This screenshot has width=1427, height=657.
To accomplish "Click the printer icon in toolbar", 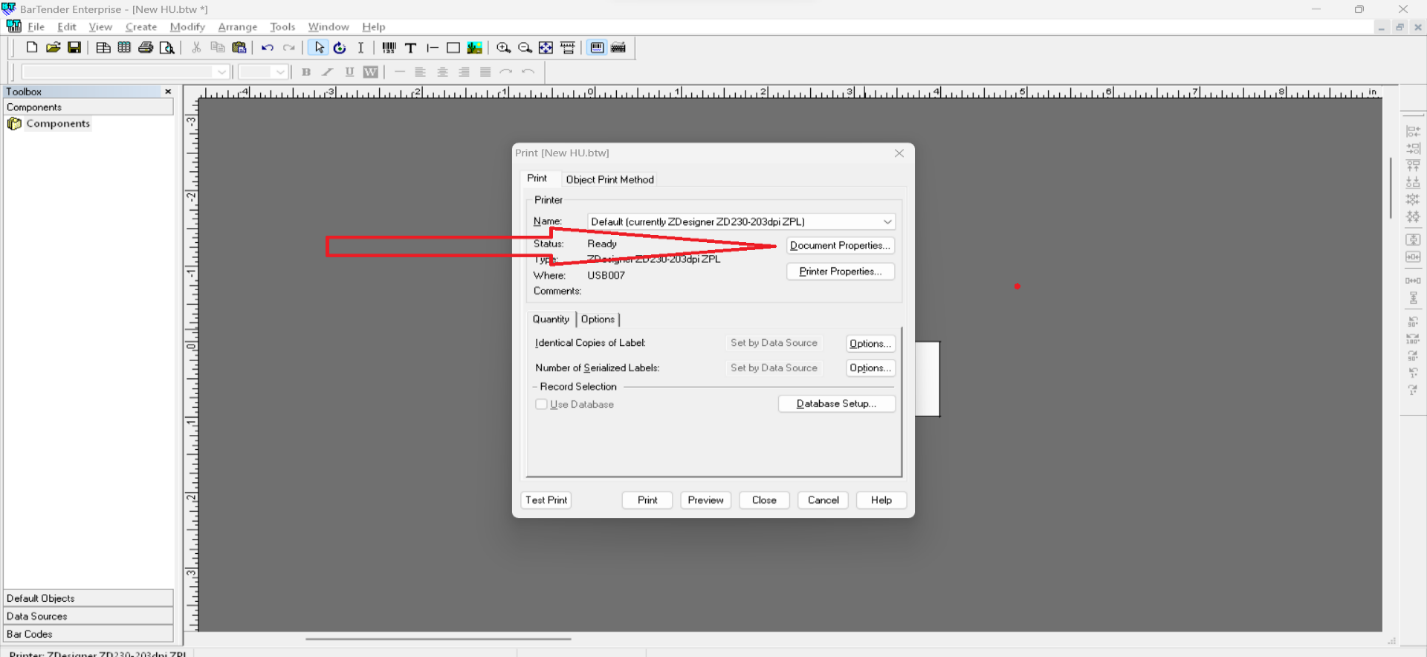I will [146, 47].
